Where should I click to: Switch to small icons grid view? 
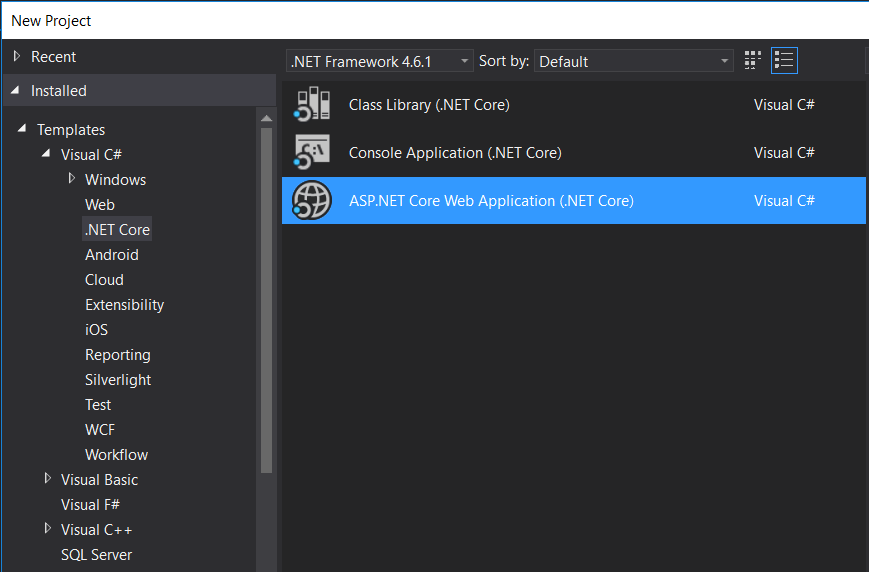coord(752,60)
